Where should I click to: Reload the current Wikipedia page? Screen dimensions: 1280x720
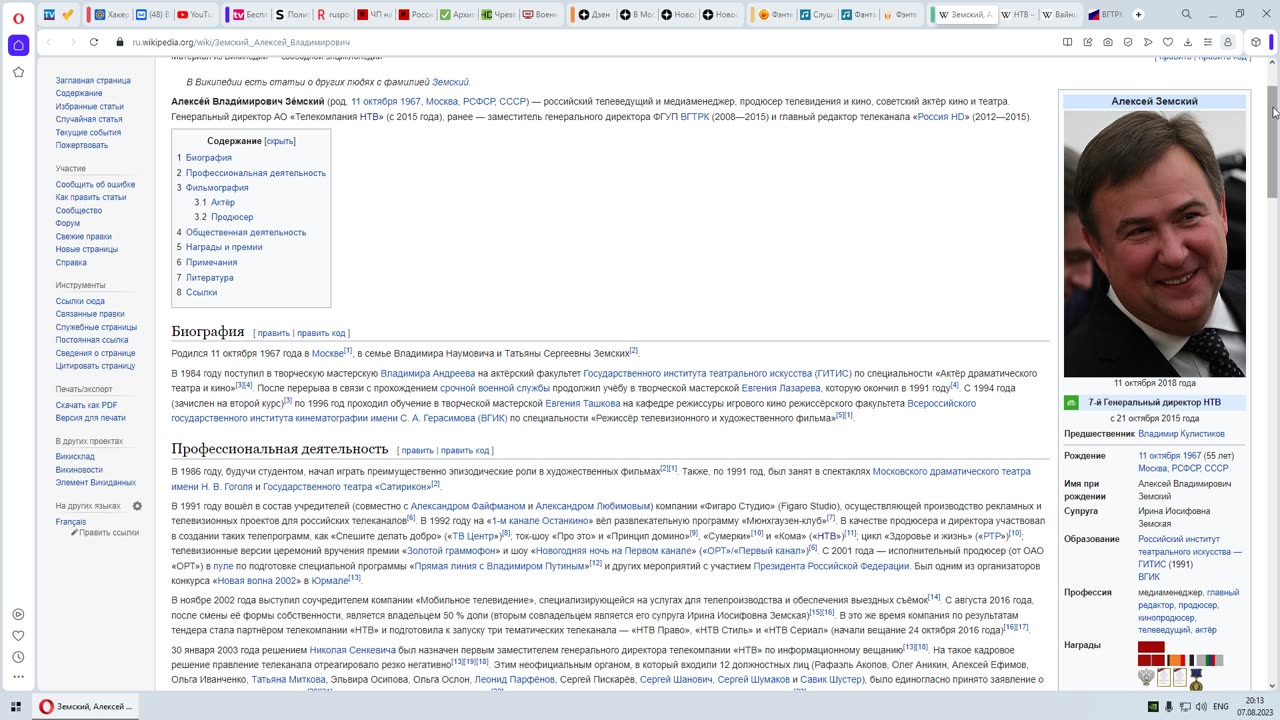point(94,42)
